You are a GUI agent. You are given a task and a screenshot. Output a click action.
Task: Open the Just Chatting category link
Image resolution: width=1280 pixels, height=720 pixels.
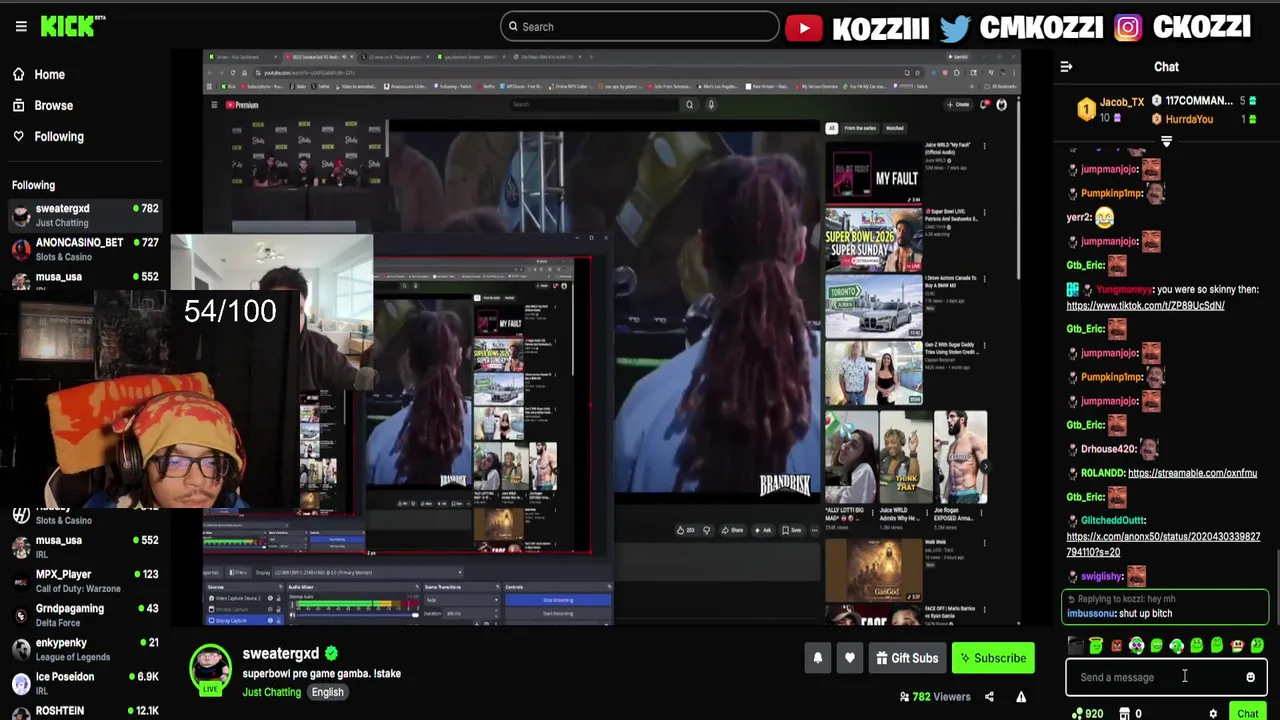[x=271, y=692]
